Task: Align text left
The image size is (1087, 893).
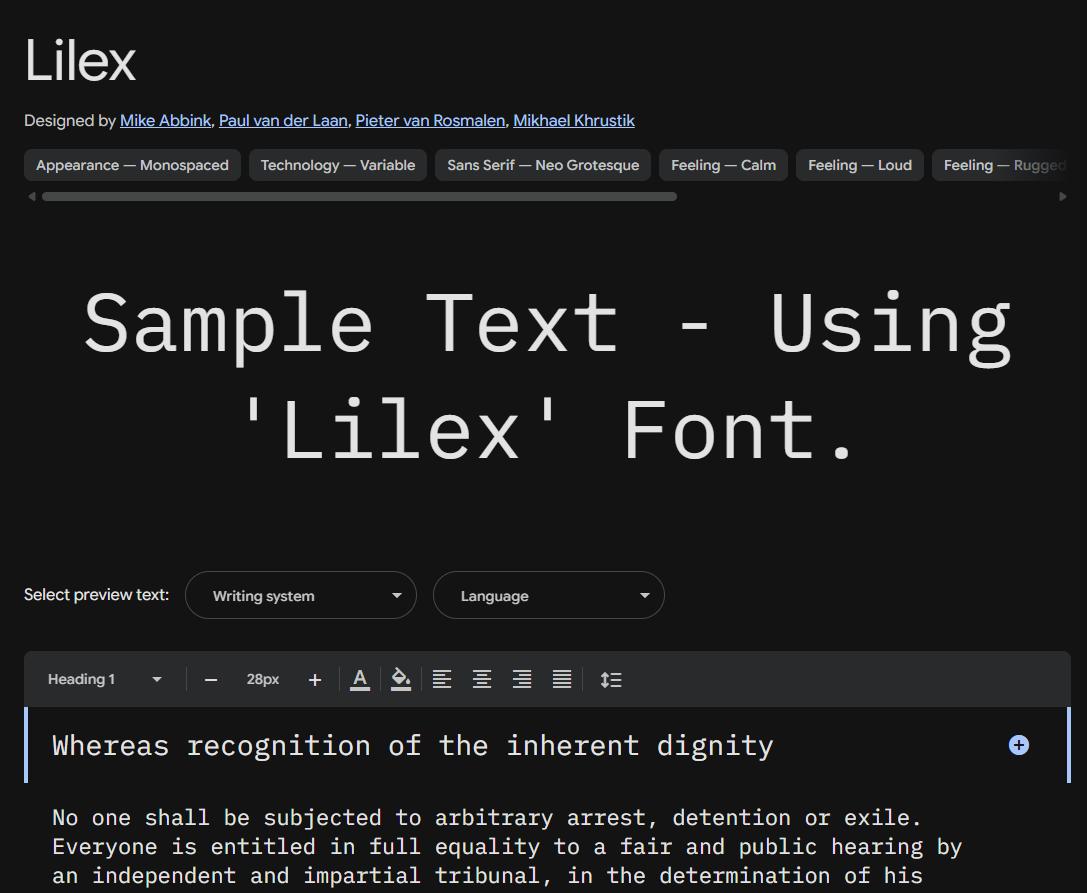Action: pos(442,679)
